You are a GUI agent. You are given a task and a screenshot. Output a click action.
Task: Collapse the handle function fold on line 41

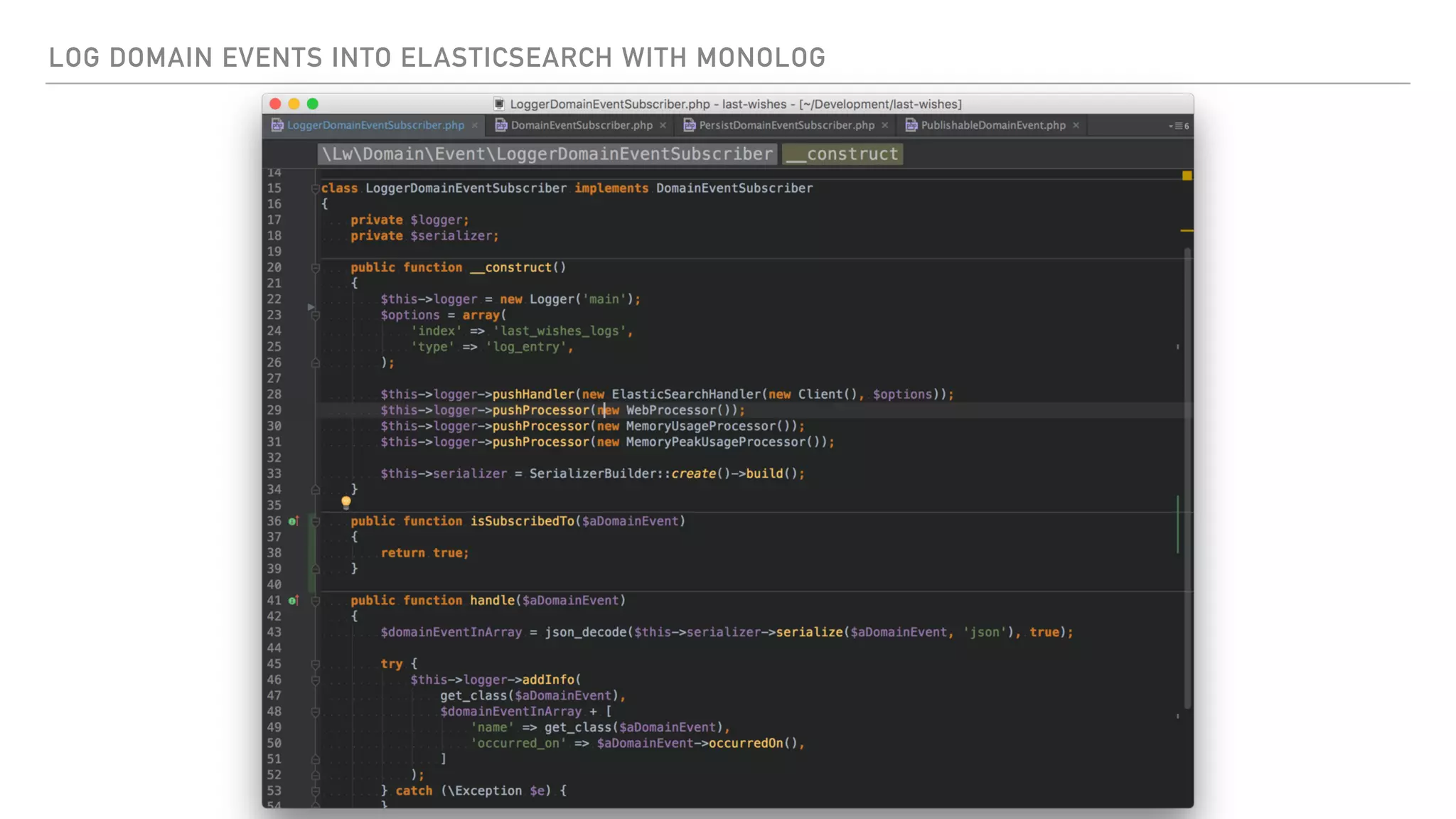click(315, 601)
